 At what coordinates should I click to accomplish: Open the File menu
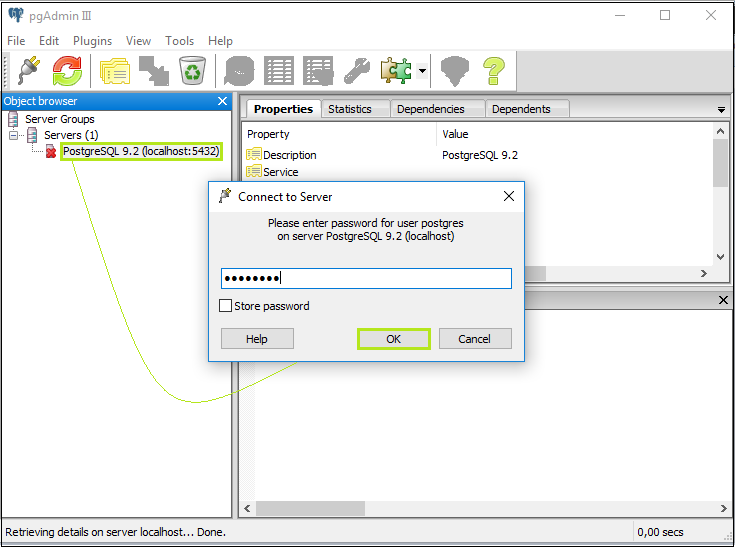click(16, 41)
